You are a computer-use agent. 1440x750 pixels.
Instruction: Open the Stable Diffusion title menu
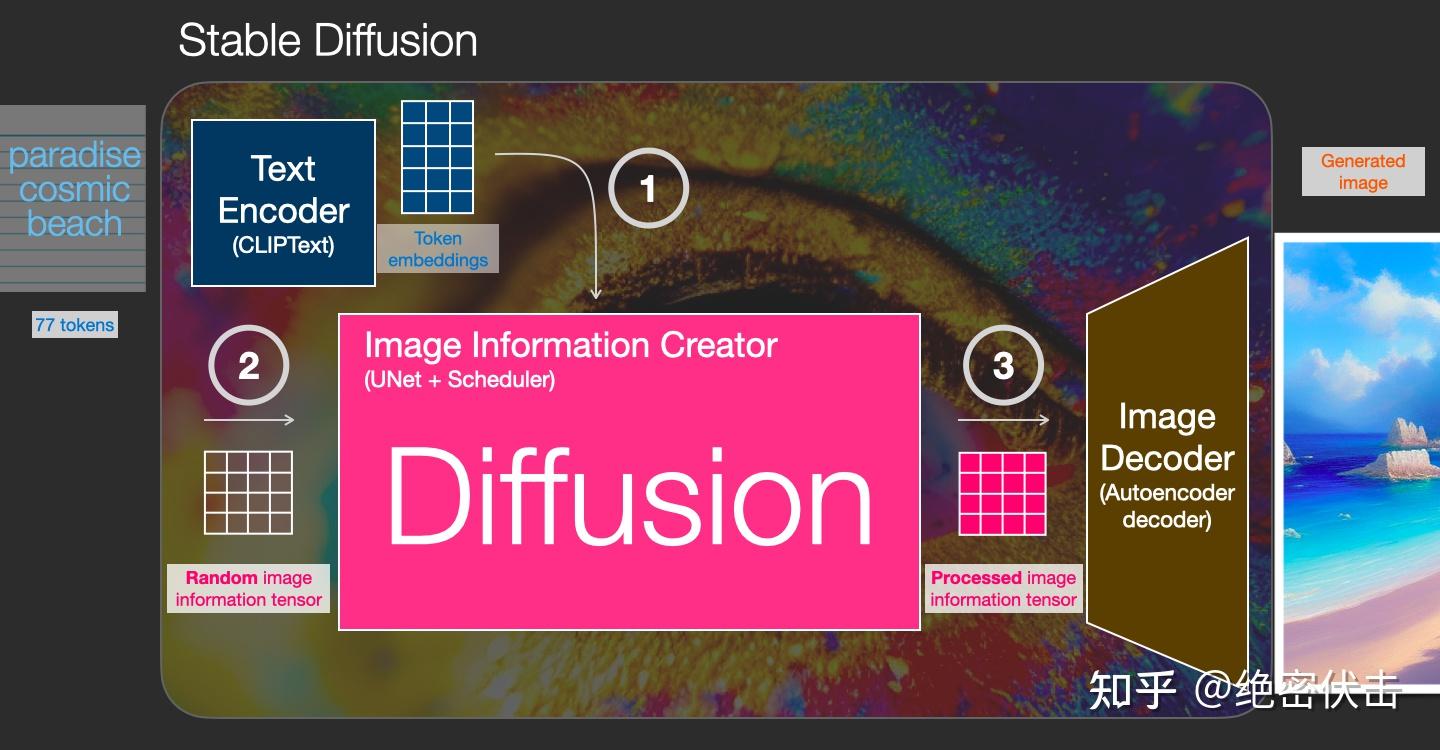(328, 40)
